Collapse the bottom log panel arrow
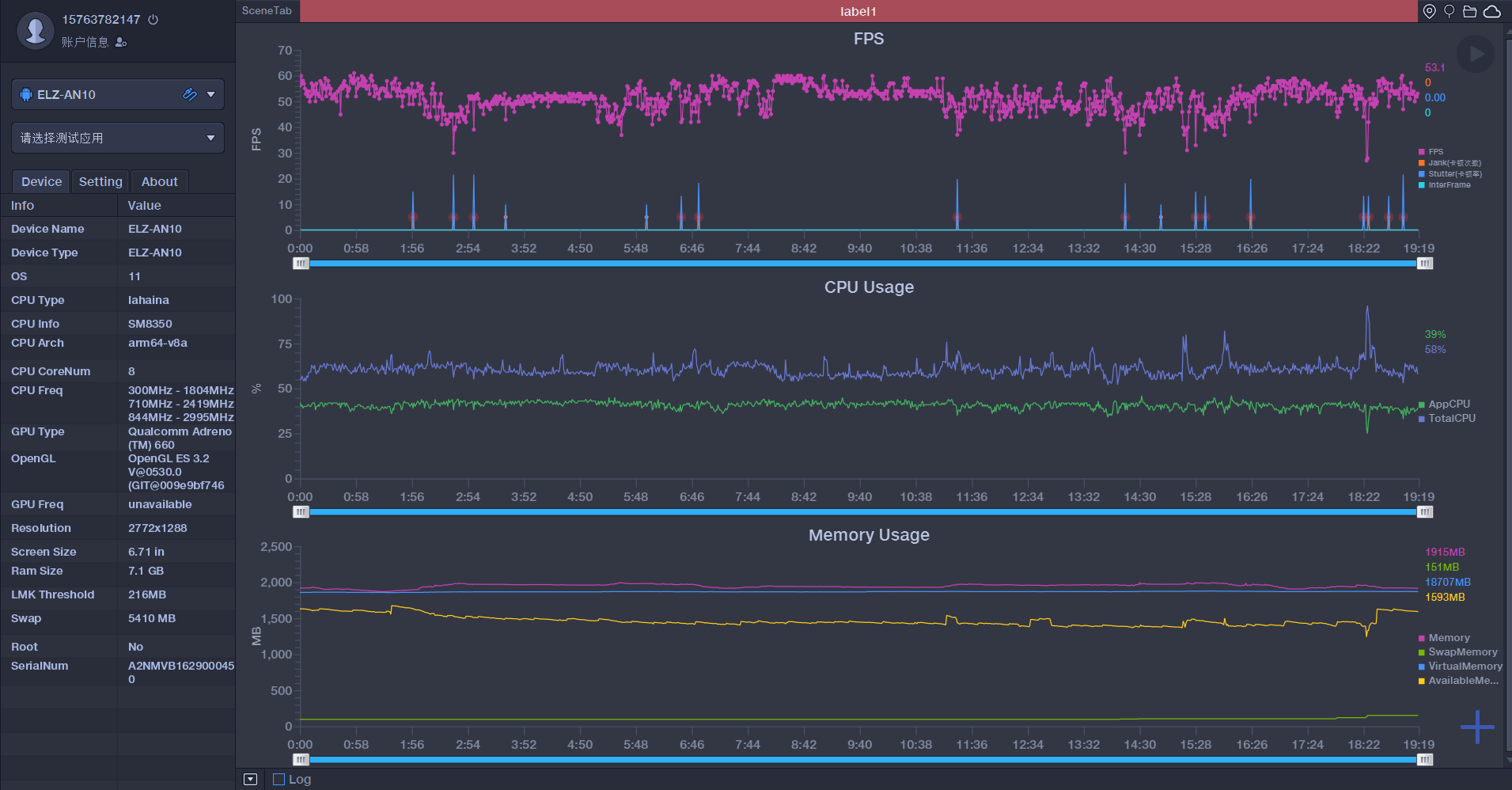1512x790 pixels. tap(250, 779)
